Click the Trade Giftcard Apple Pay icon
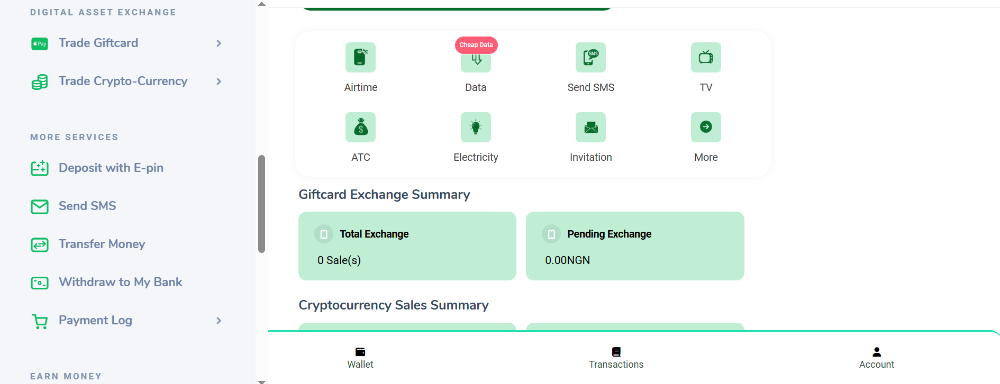Viewport: 1000px width, 384px height. pyautogui.click(x=40, y=43)
